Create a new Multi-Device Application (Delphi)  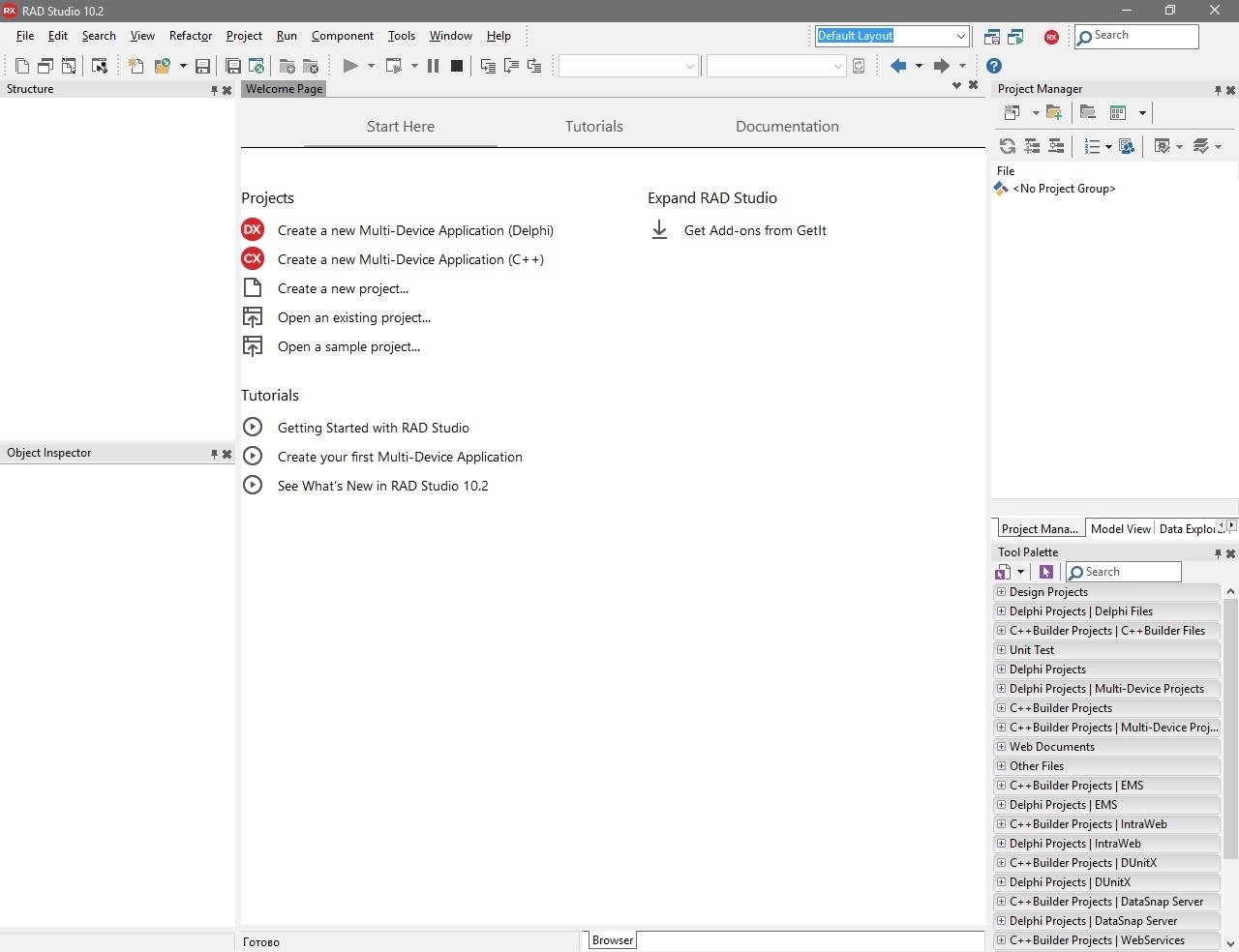(415, 230)
